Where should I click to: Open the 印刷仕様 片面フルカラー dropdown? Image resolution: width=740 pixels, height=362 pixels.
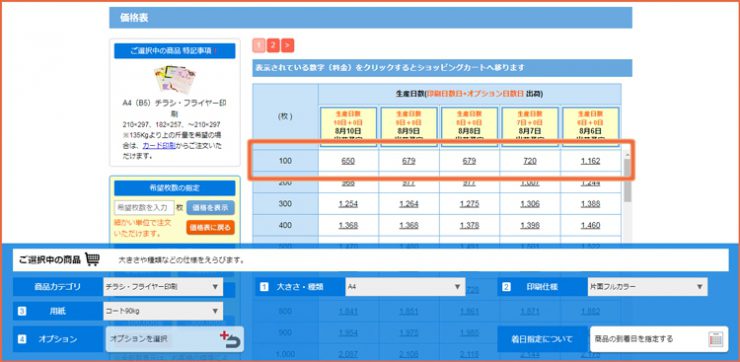point(647,286)
